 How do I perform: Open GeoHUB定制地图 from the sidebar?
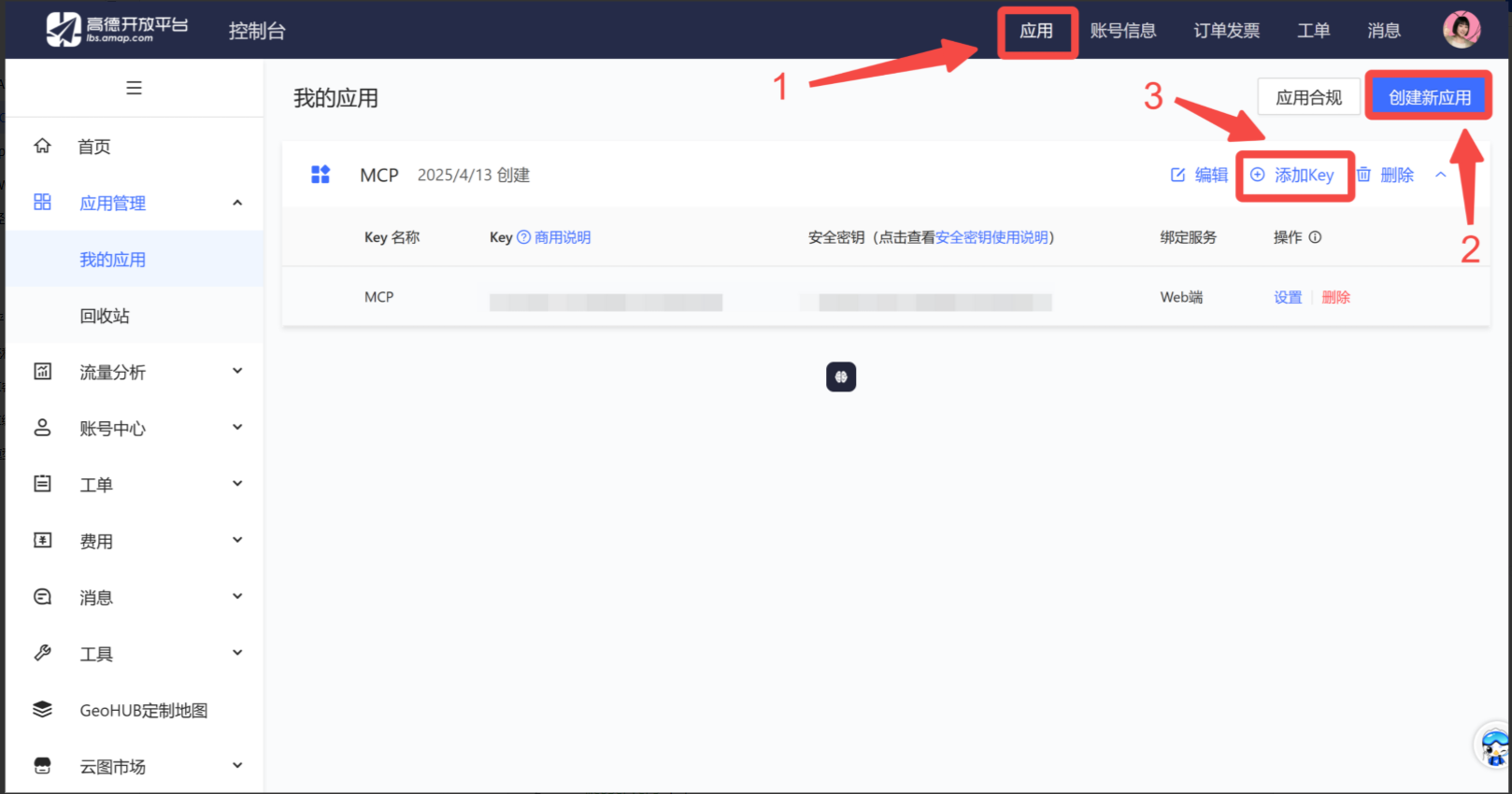pyautogui.click(x=143, y=711)
